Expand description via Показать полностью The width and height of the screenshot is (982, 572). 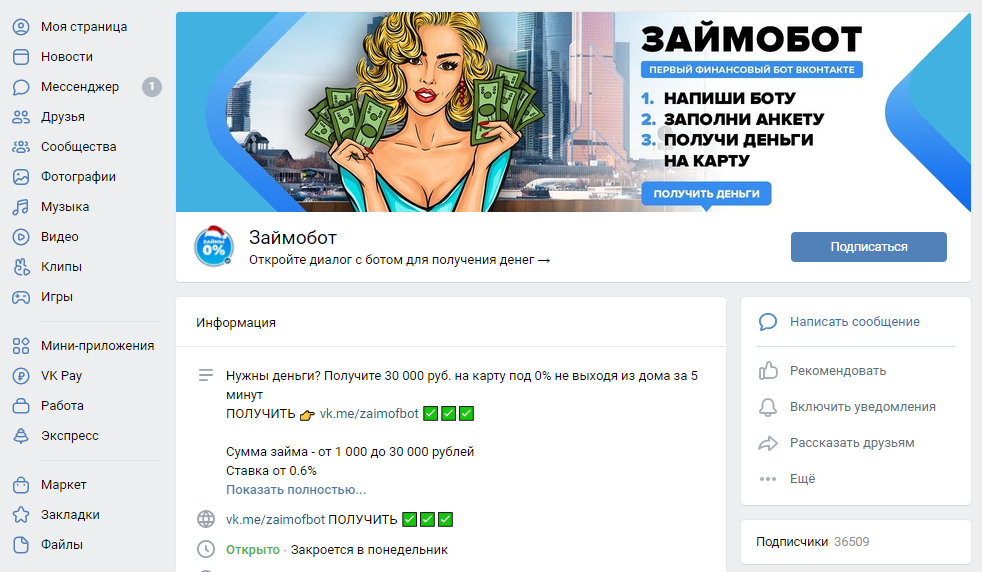tap(296, 490)
